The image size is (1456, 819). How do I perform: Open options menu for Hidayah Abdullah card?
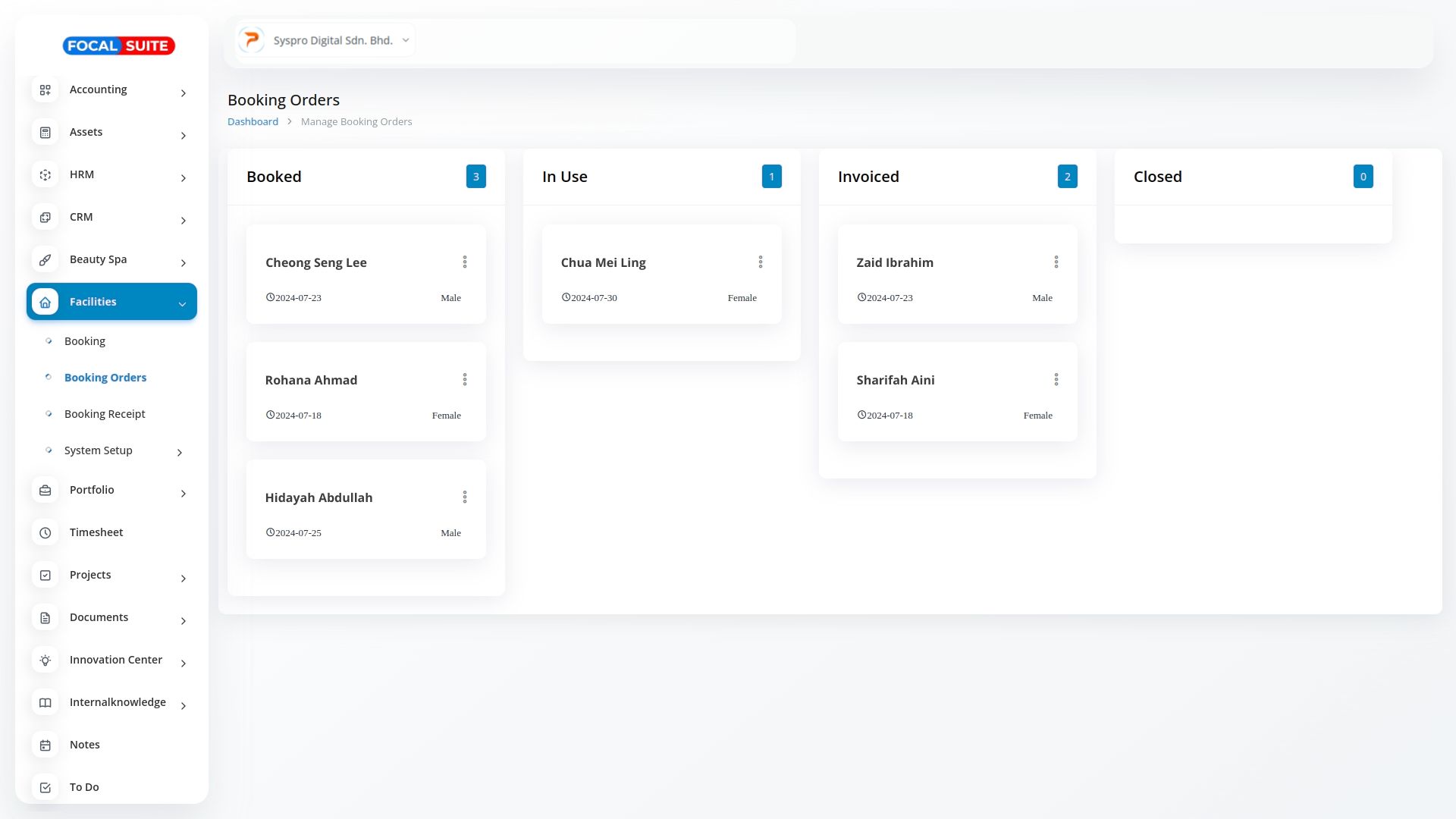point(465,497)
